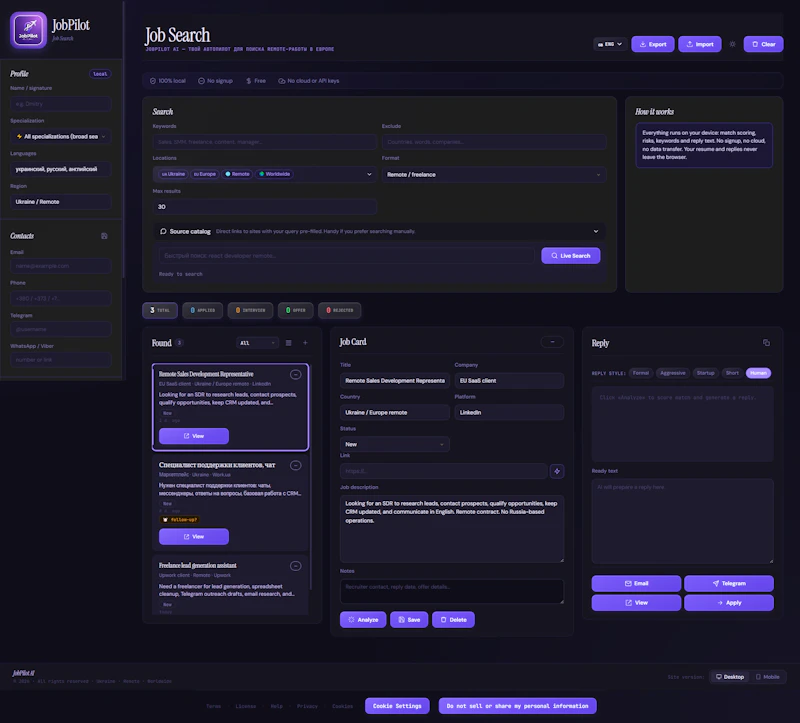Expand the Locations dropdown arrow

369,174
